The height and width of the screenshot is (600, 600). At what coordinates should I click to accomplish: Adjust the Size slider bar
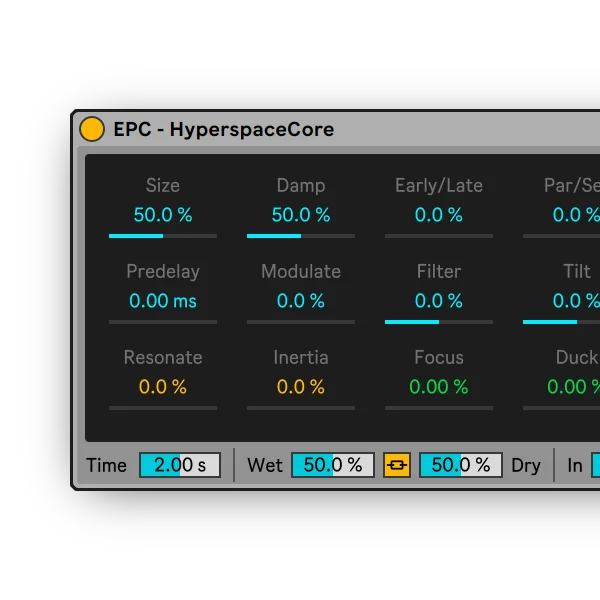tap(163, 236)
